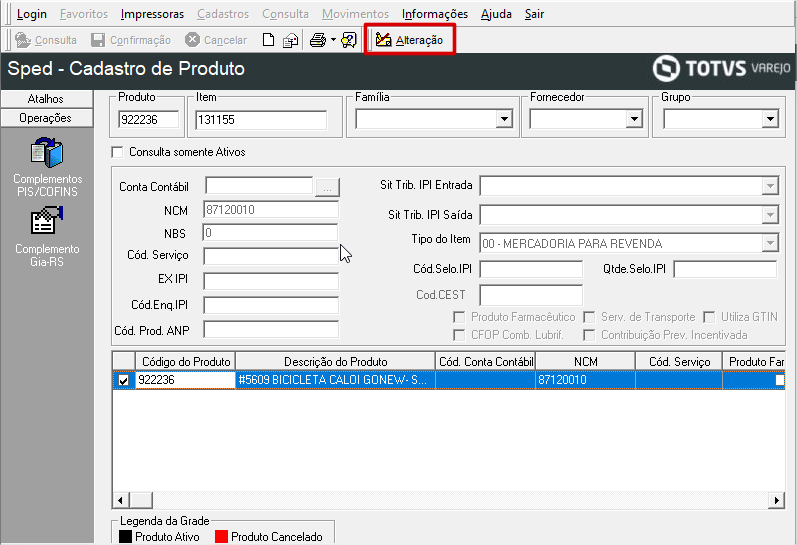The width and height of the screenshot is (797, 545).
Task: Open Complementos PIS/COFINS shortcut icon
Action: click(47, 153)
